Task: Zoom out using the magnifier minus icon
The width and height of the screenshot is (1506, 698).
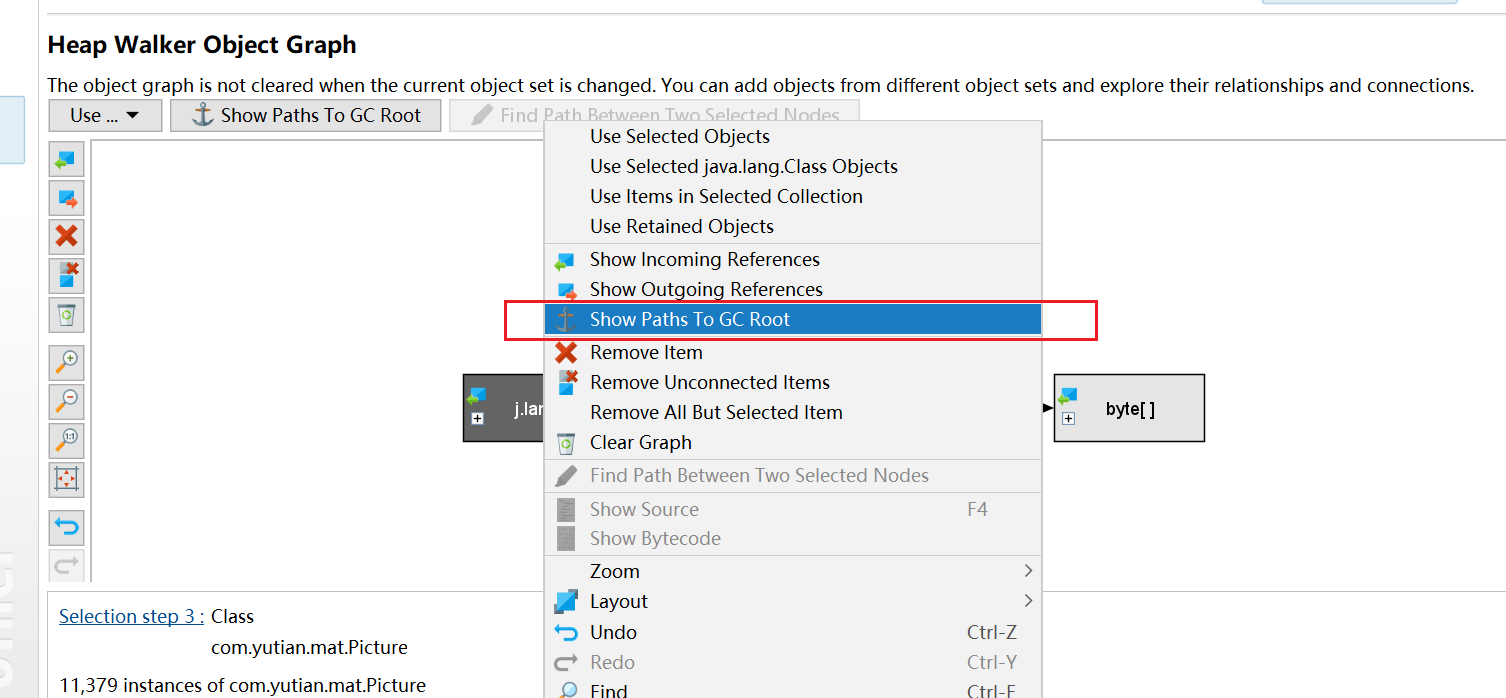Action: 66,401
